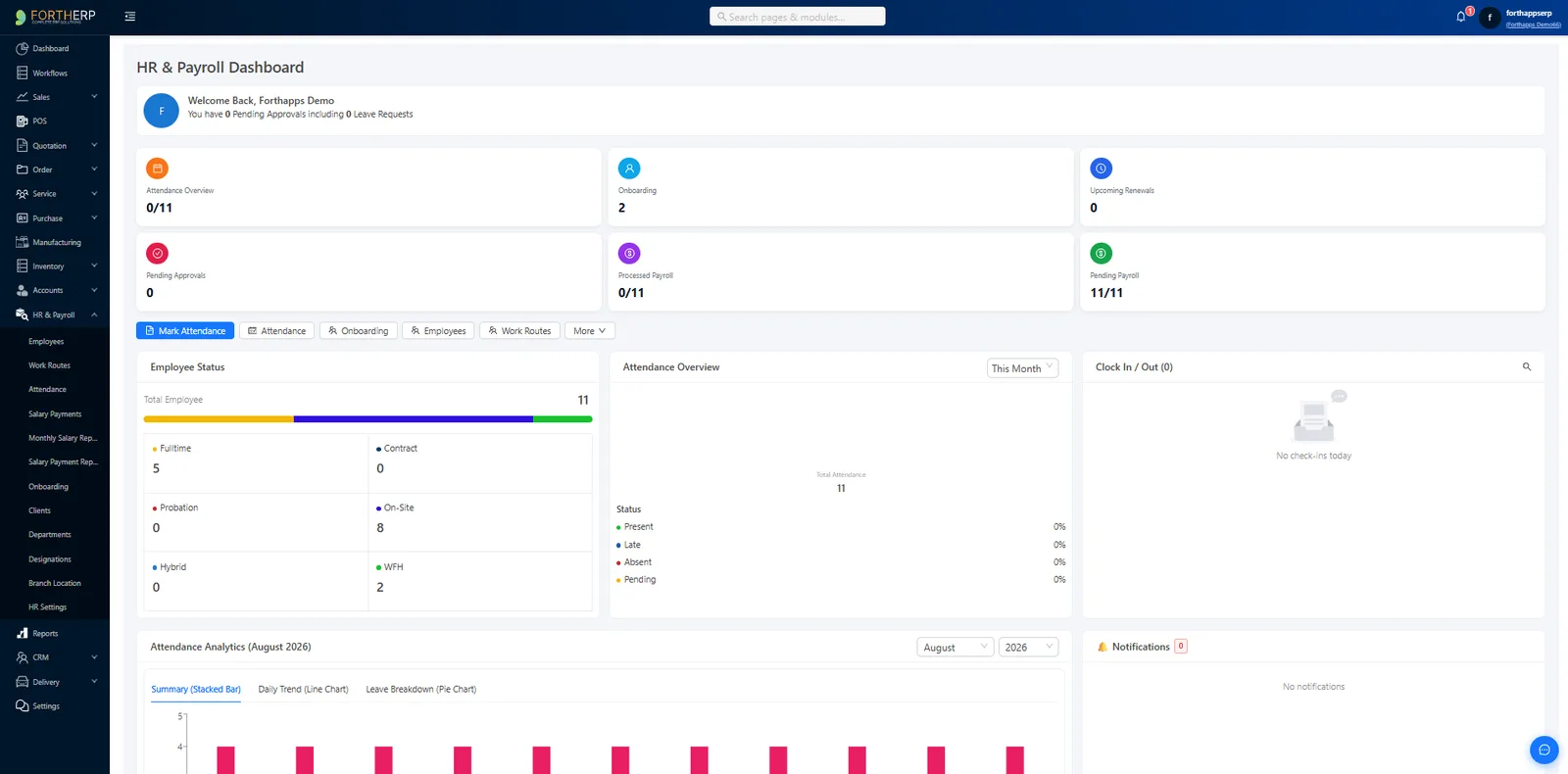Click the Employees shortcut button
Image resolution: width=1568 pixels, height=774 pixels.
[x=438, y=331]
